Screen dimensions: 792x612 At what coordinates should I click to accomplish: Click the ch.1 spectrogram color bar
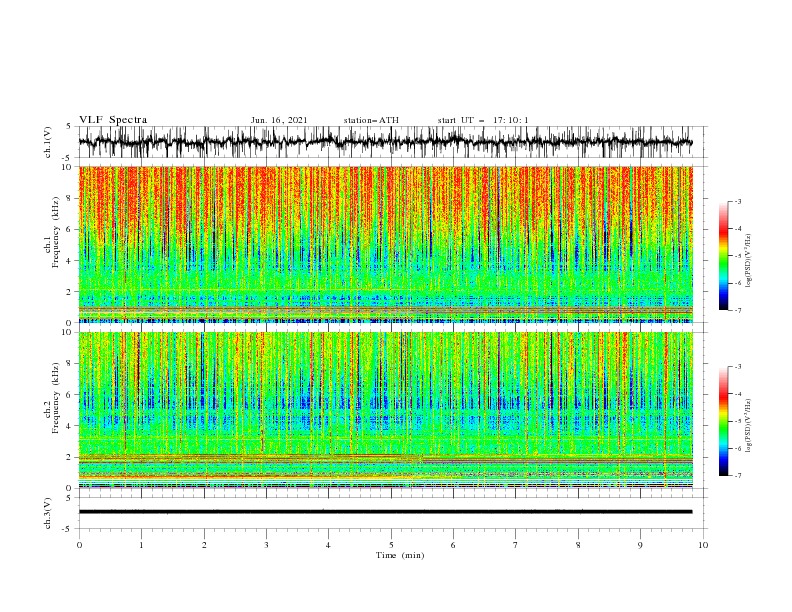pos(723,256)
